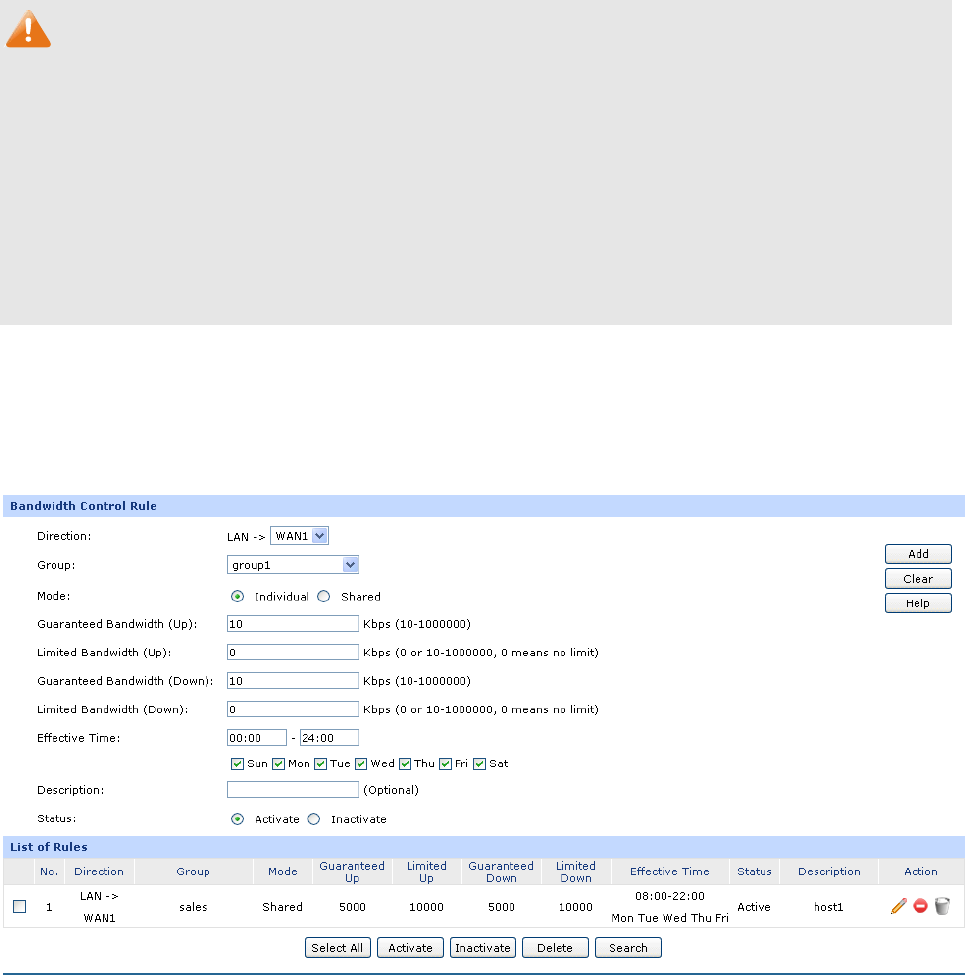Focus the Limited Bandwidth (Down) field
Screen dimensions: 968x980
point(292,709)
